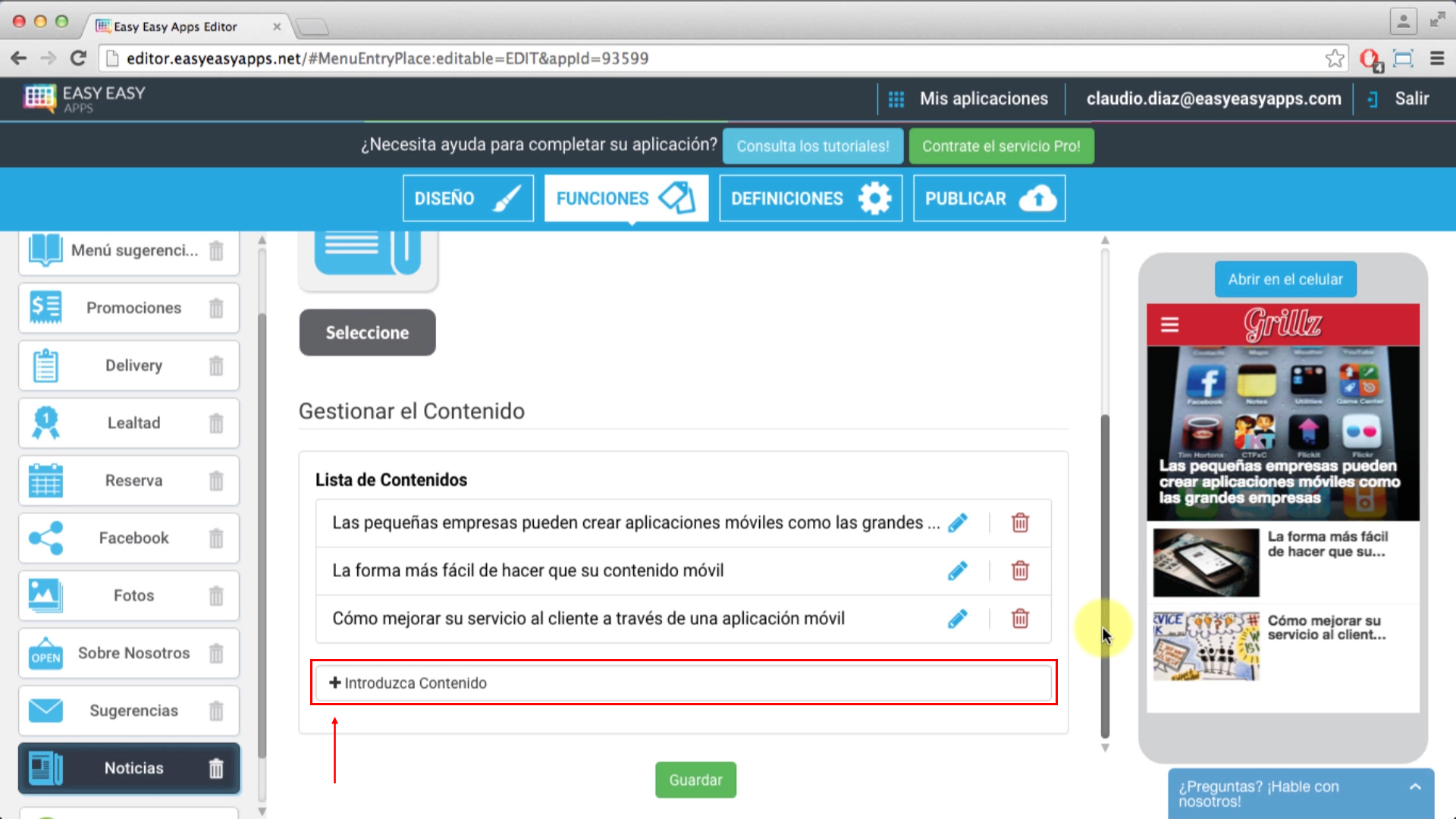Click Guardar button
Viewport: 1456px width, 819px height.
(x=696, y=780)
